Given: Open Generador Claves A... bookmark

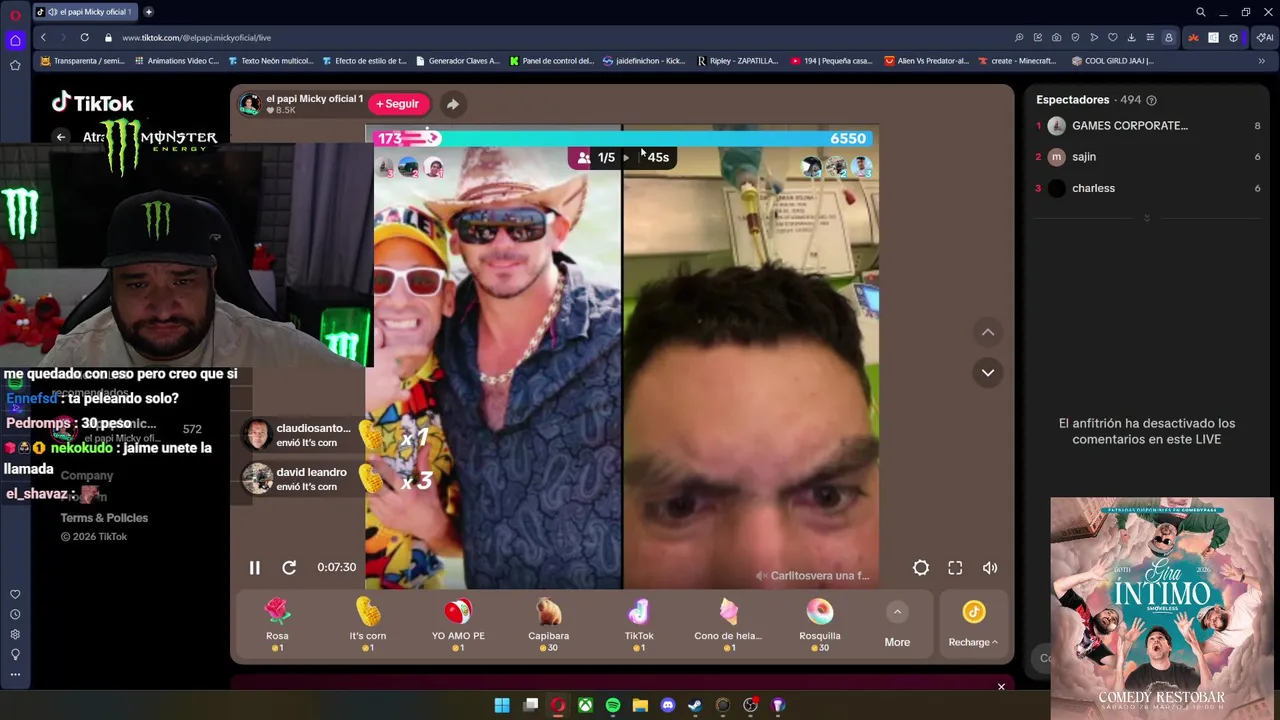Looking at the screenshot, I should tap(457, 61).
